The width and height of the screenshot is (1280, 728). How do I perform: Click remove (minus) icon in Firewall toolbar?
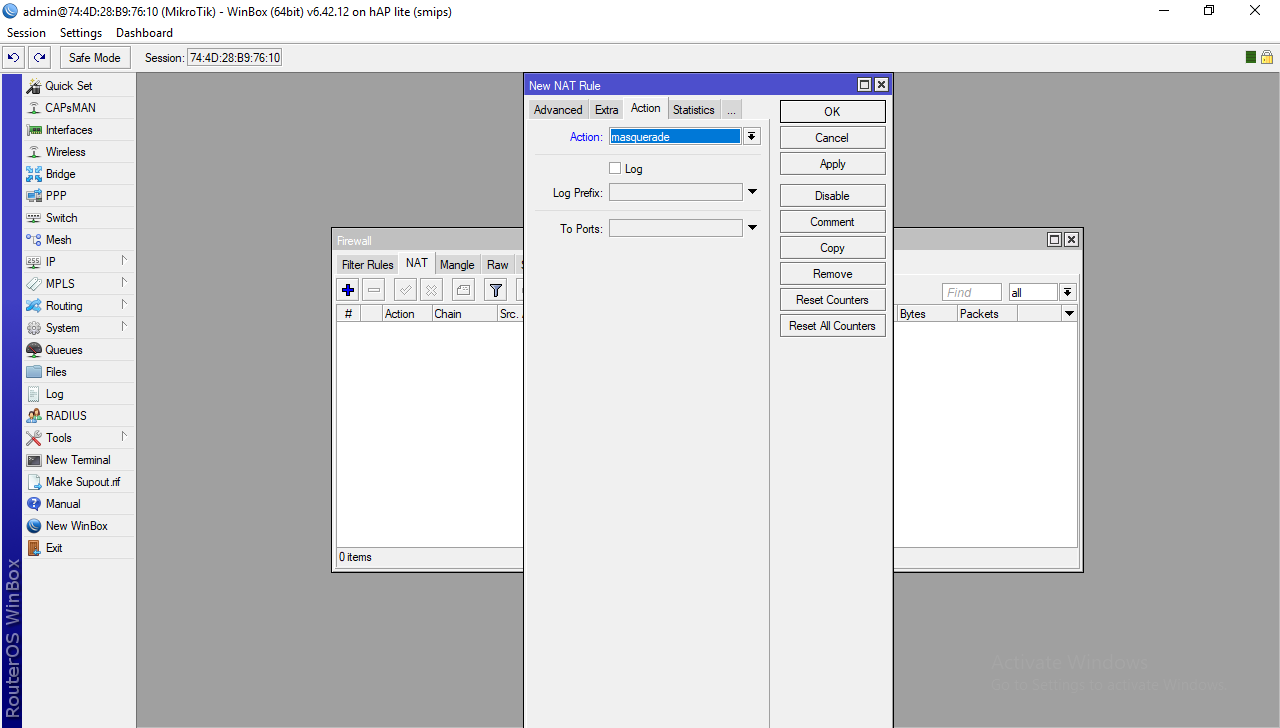pyautogui.click(x=373, y=290)
